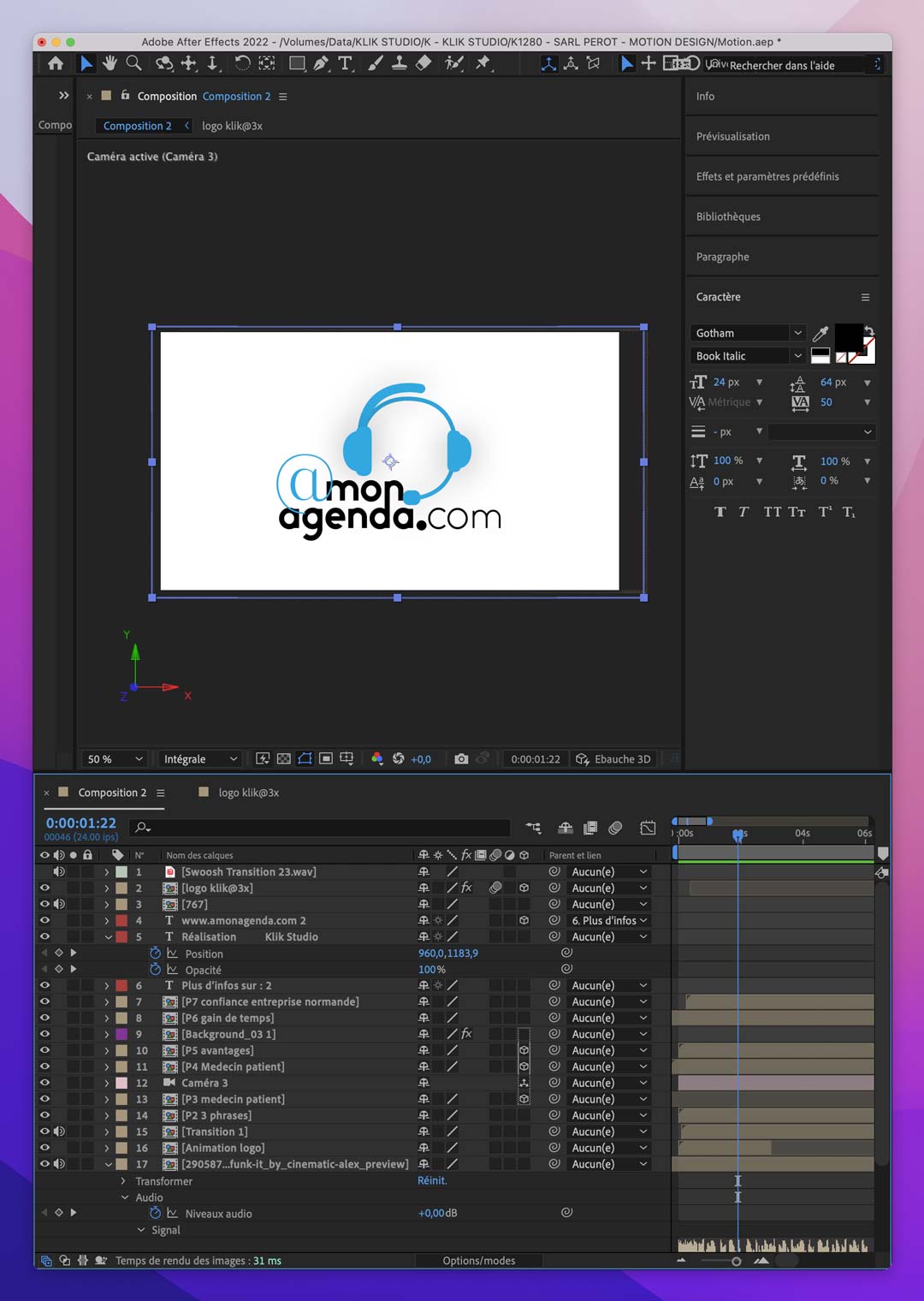The image size is (924, 1301).
Task: Click the fill color swatch in Caractère
Action: [x=849, y=337]
